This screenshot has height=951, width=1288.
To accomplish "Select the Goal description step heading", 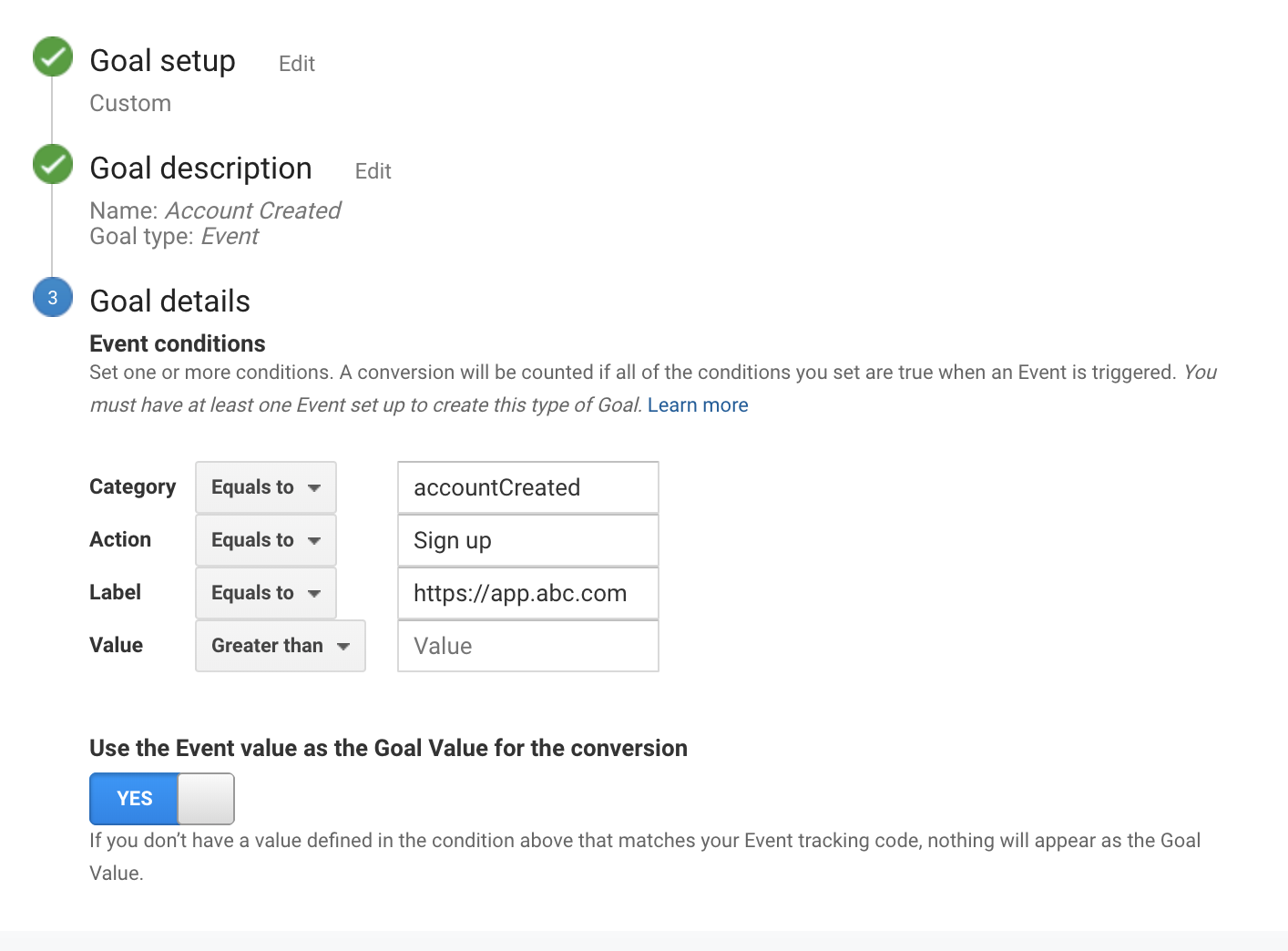I will click(200, 169).
